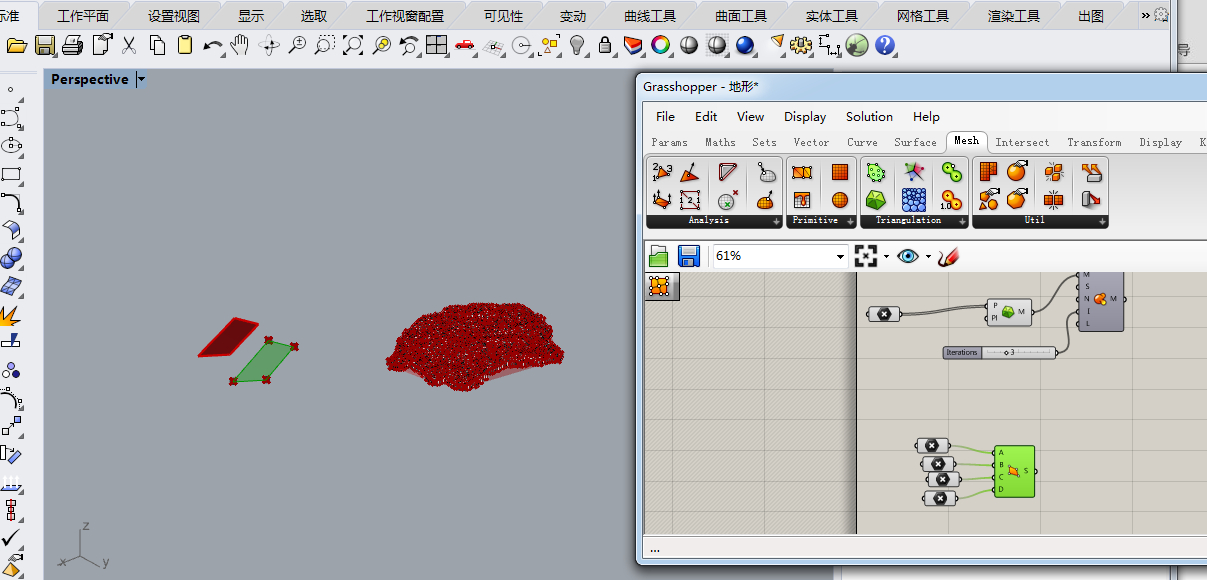Click the lightbulb hide-objects icon
The width and height of the screenshot is (1207, 580).
pos(577,45)
